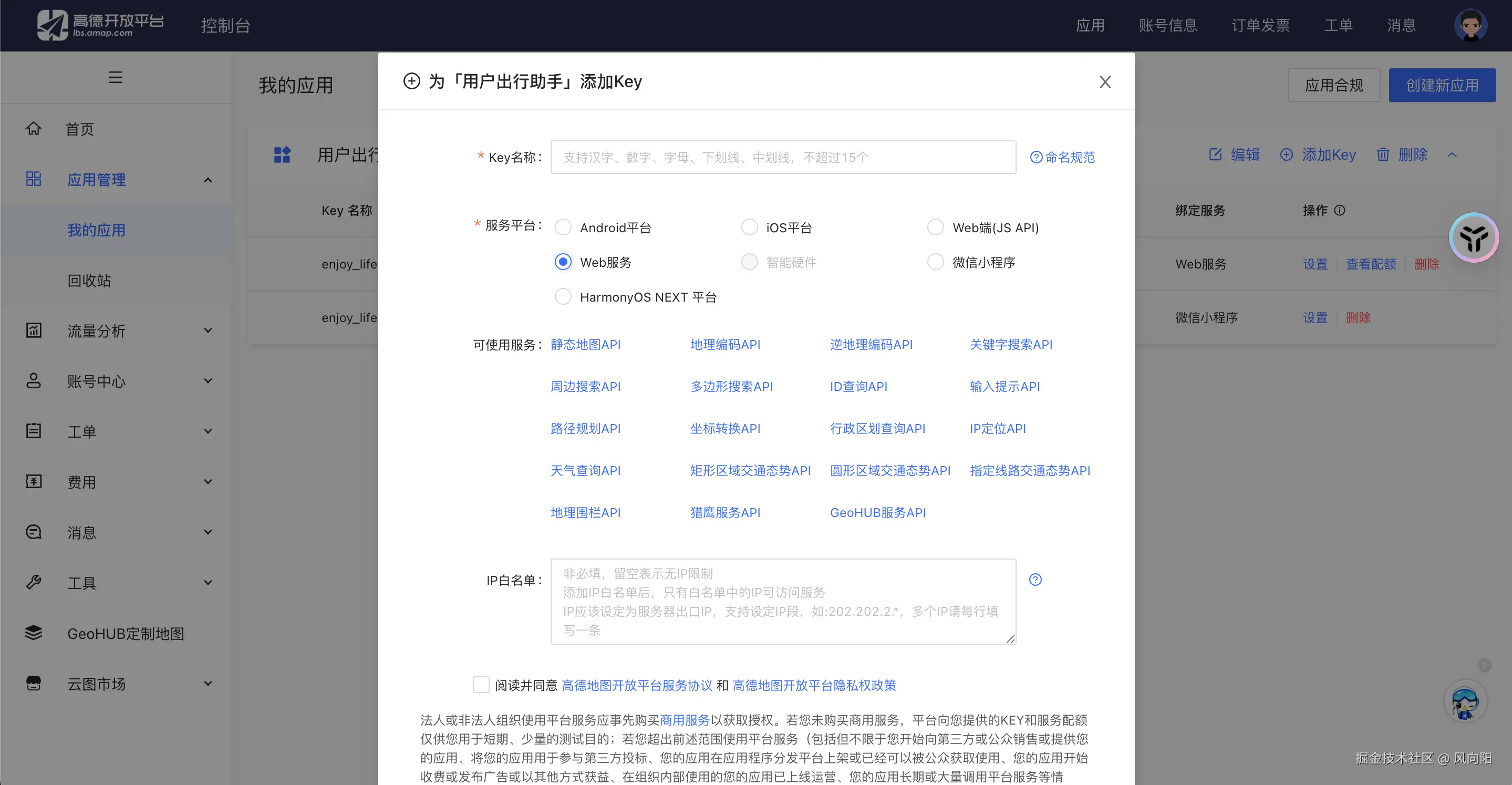This screenshot has height=785, width=1512.
Task: Click the home icon beside 首页
Action: click(34, 129)
